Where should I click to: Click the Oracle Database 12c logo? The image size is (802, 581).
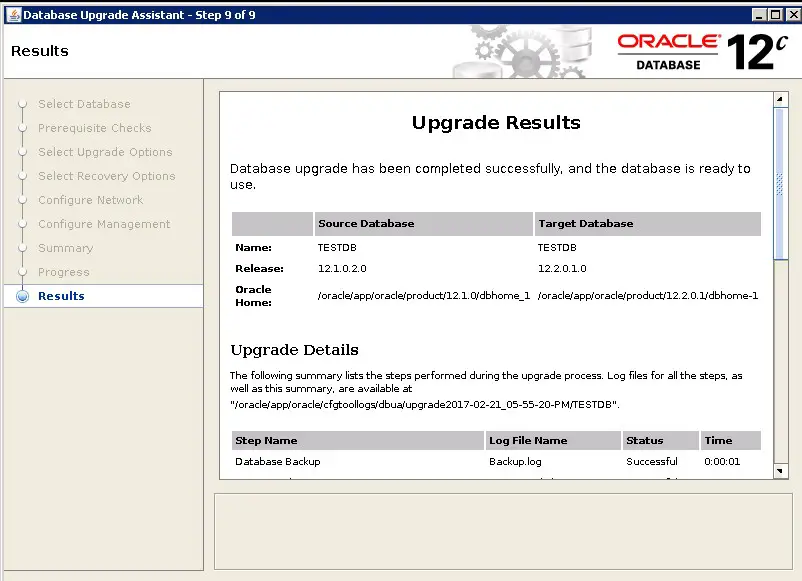point(702,51)
